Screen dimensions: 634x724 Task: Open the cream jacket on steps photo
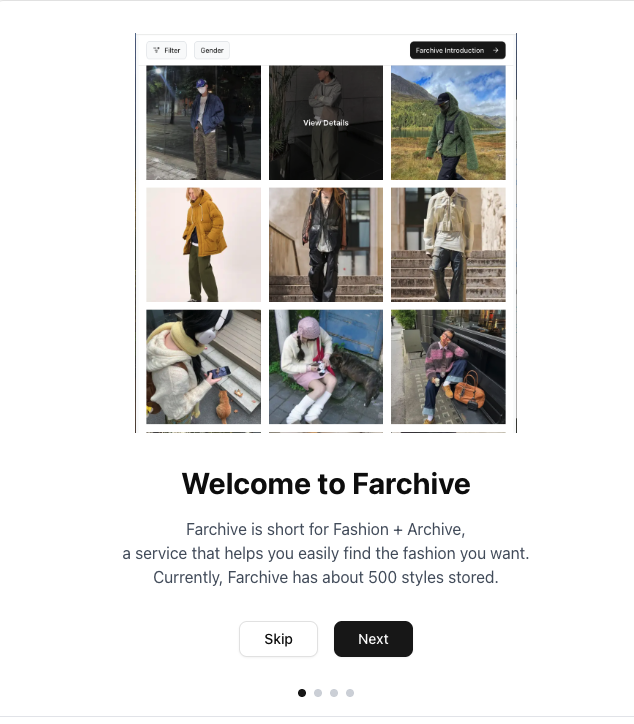448,245
